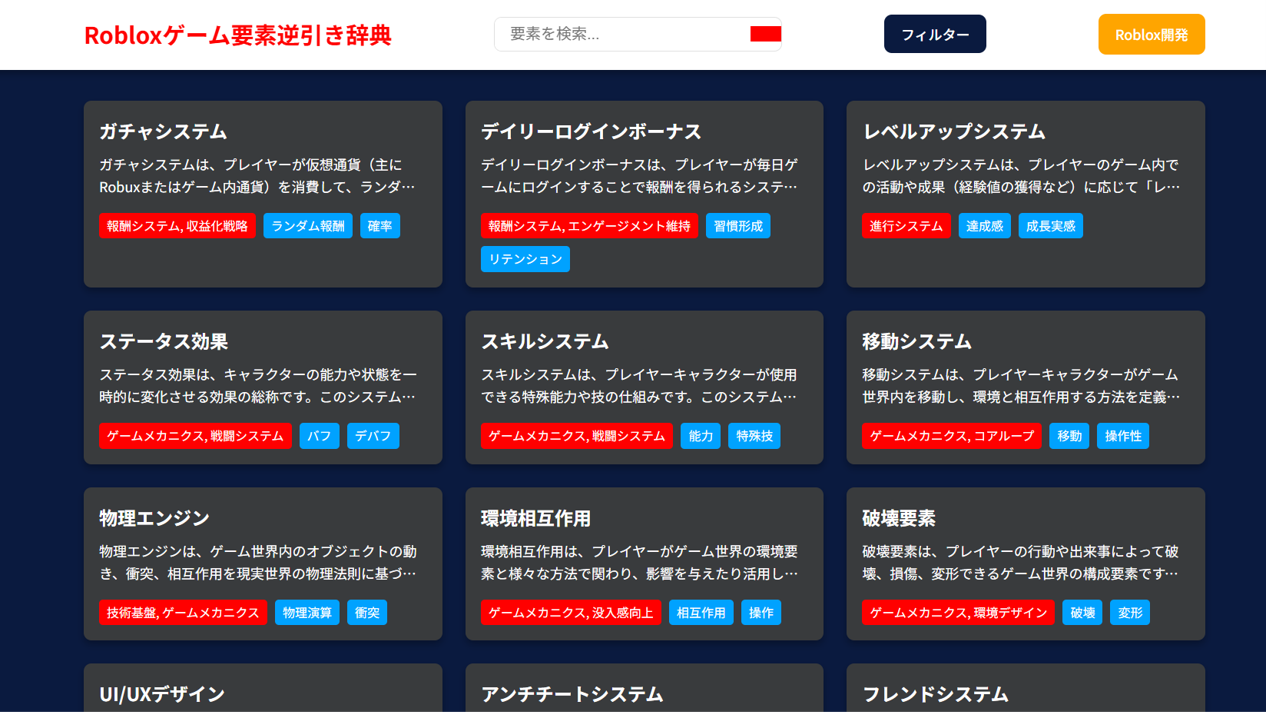Click the orange Roblox開発 button
1266x712 pixels.
[x=1151, y=34]
